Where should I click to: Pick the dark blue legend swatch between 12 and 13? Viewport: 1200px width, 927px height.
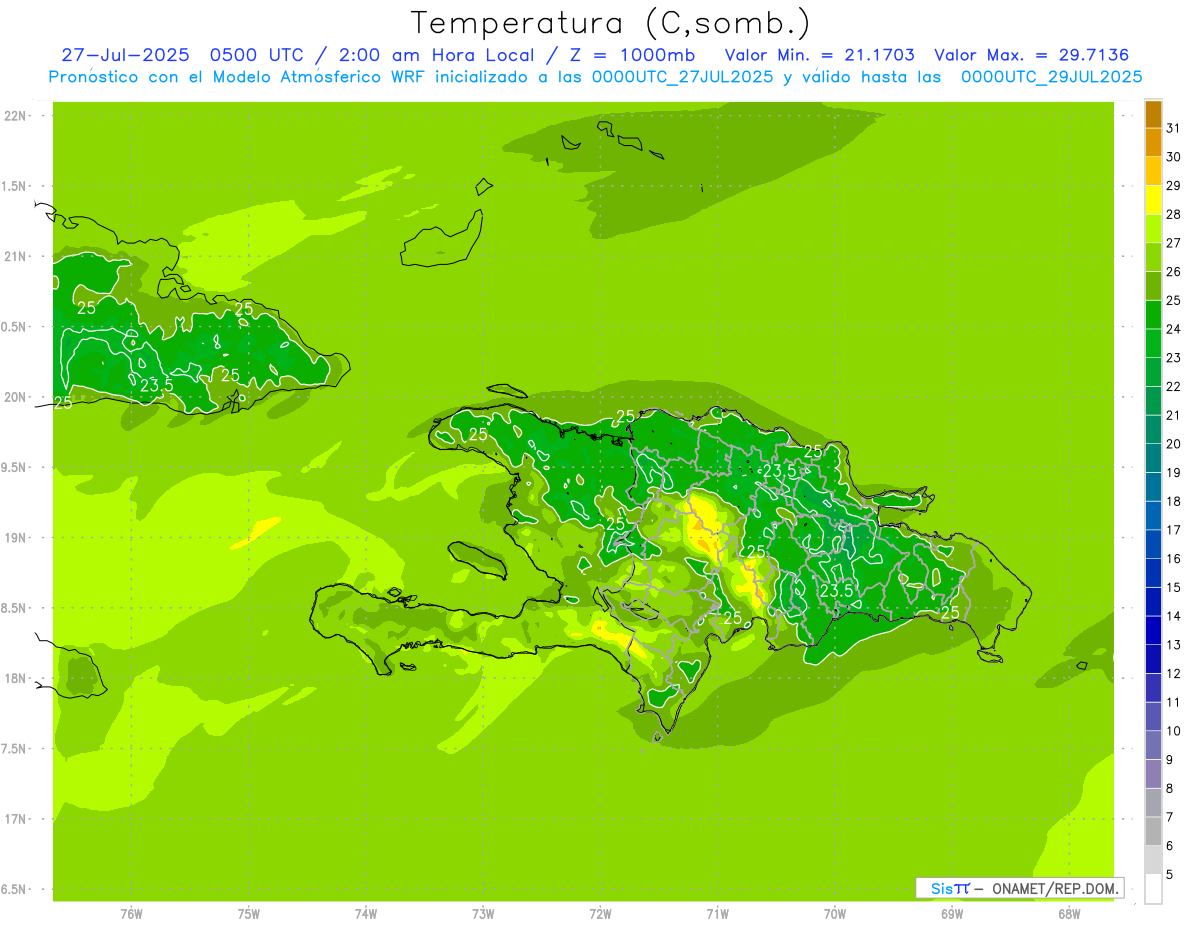tap(1153, 658)
